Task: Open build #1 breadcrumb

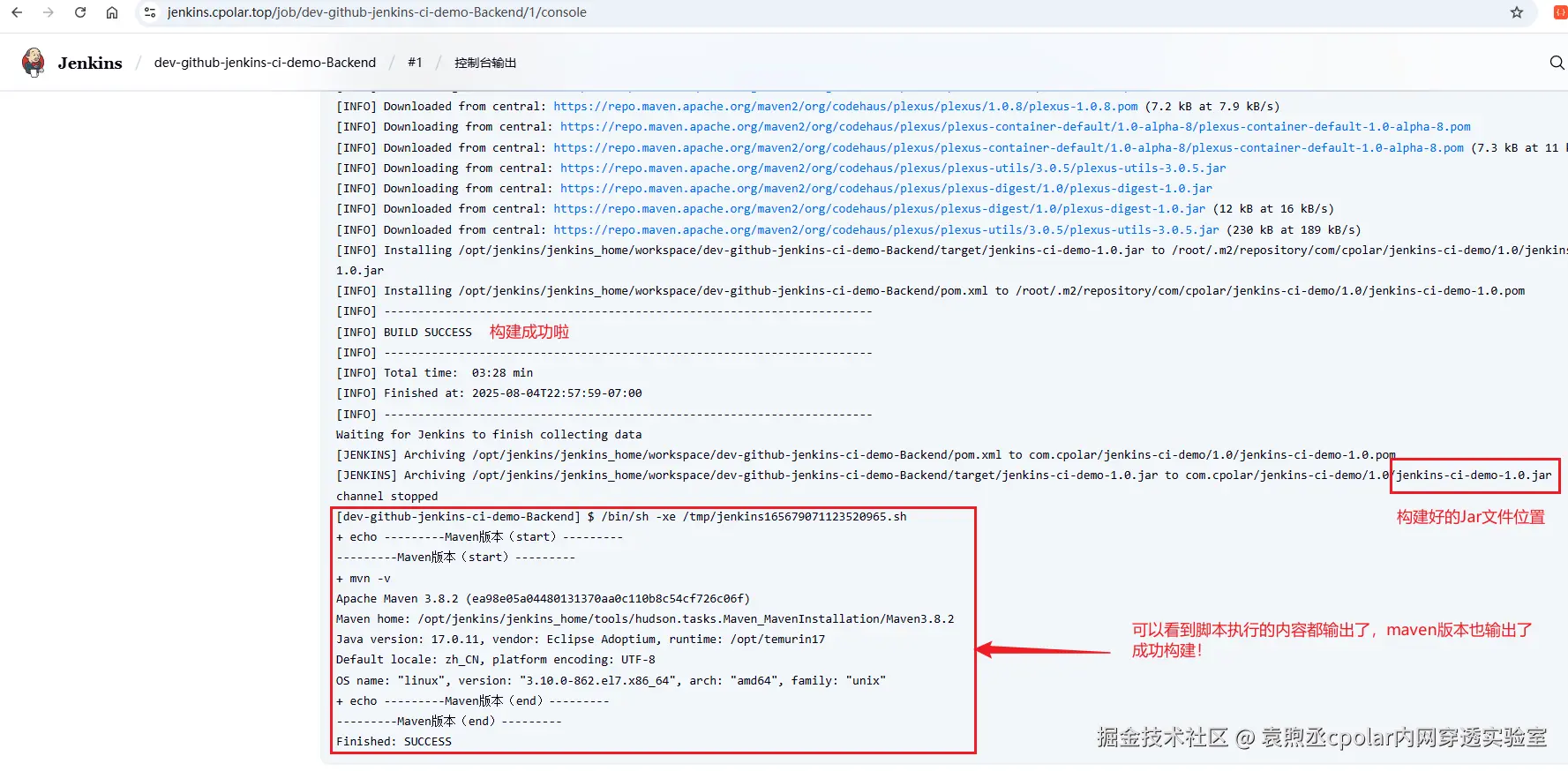Action: tap(415, 63)
